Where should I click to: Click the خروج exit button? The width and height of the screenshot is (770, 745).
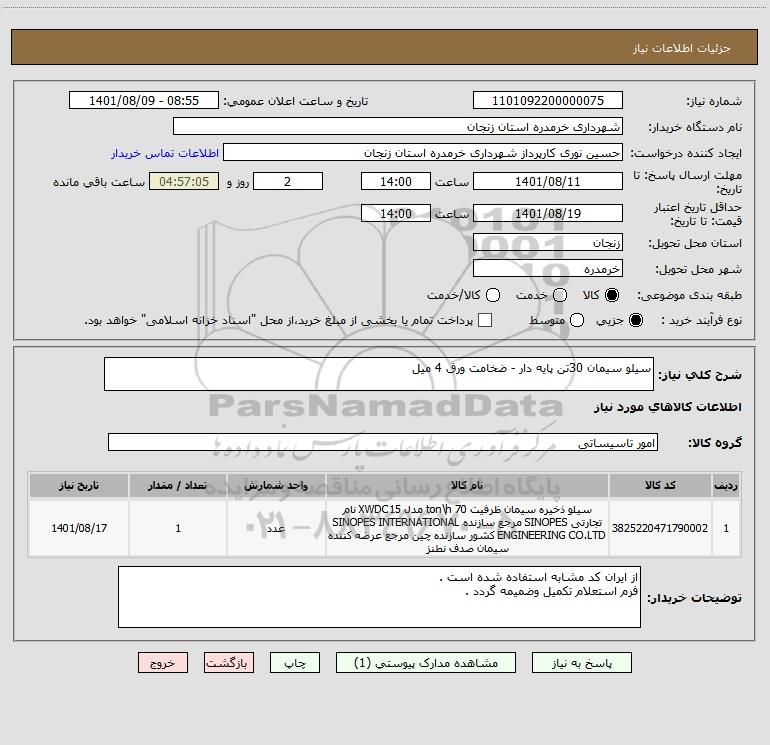[163, 663]
